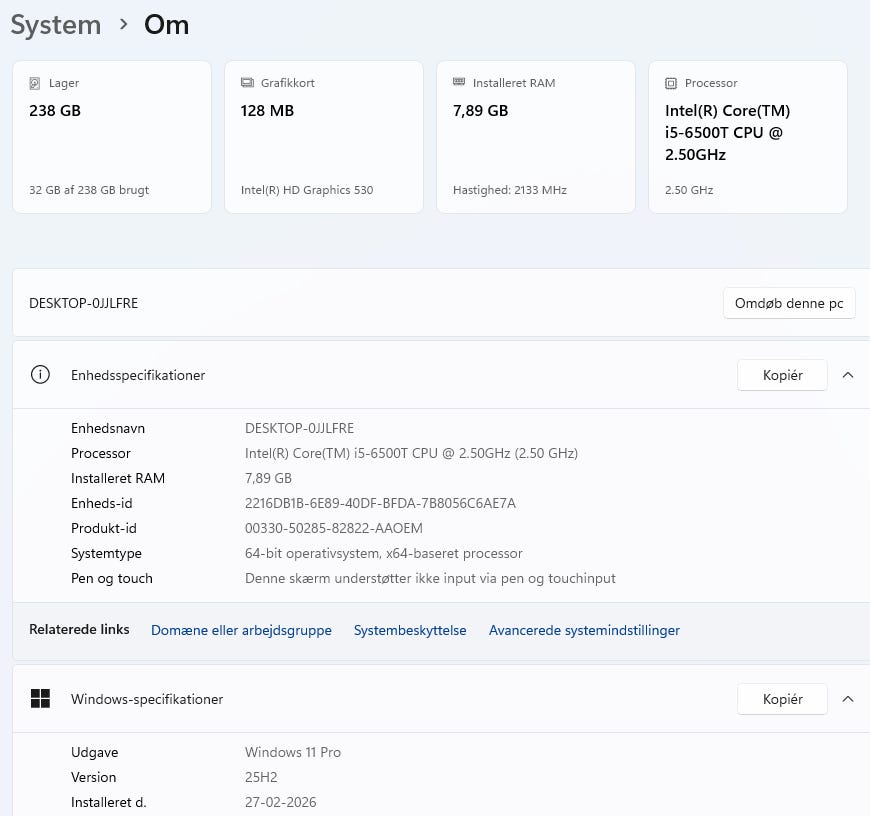Open the Systembeskyttelse link
This screenshot has height=816, width=870.
[410, 630]
